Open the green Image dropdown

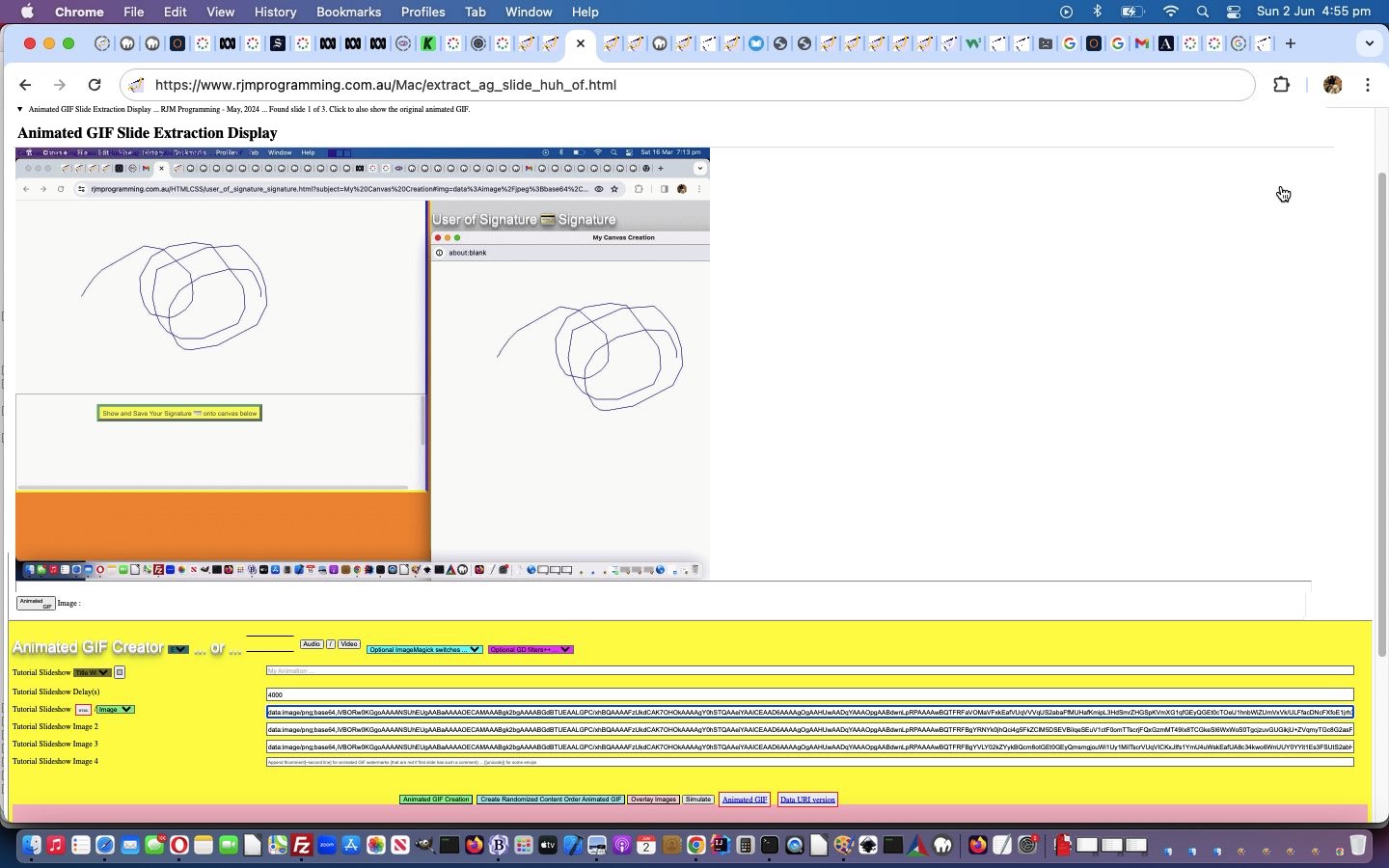pyautogui.click(x=115, y=710)
